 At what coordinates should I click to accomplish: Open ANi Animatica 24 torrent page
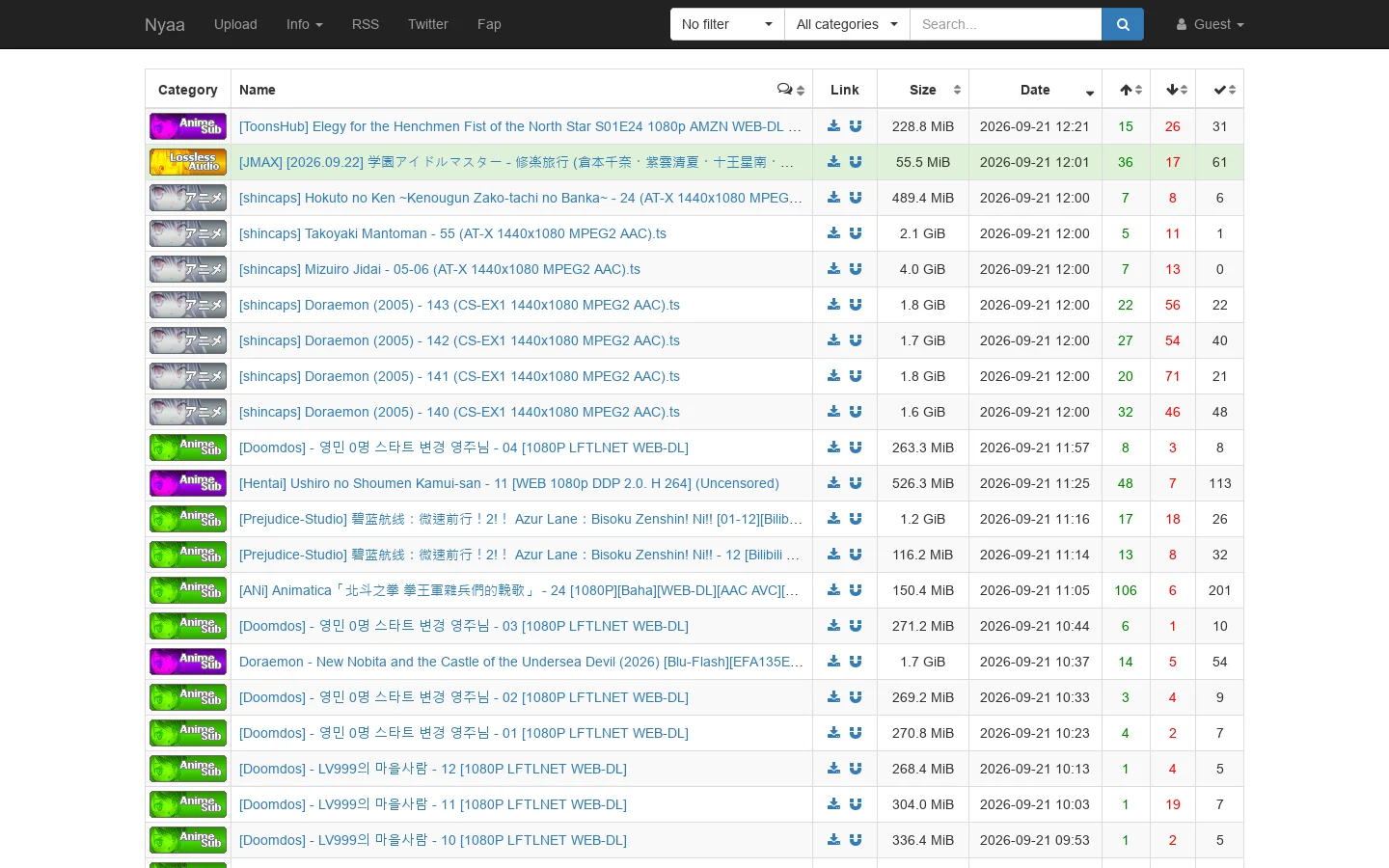click(519, 590)
